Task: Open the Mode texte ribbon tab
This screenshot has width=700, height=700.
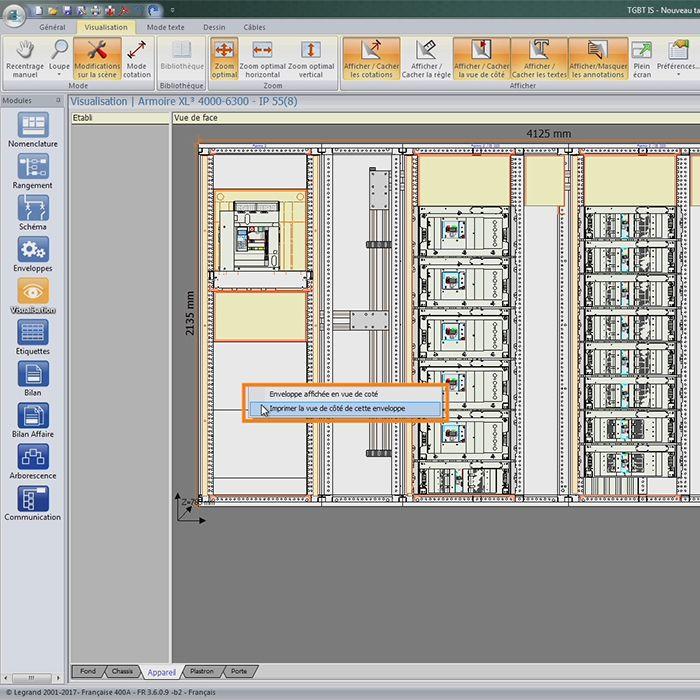Action: [x=165, y=27]
